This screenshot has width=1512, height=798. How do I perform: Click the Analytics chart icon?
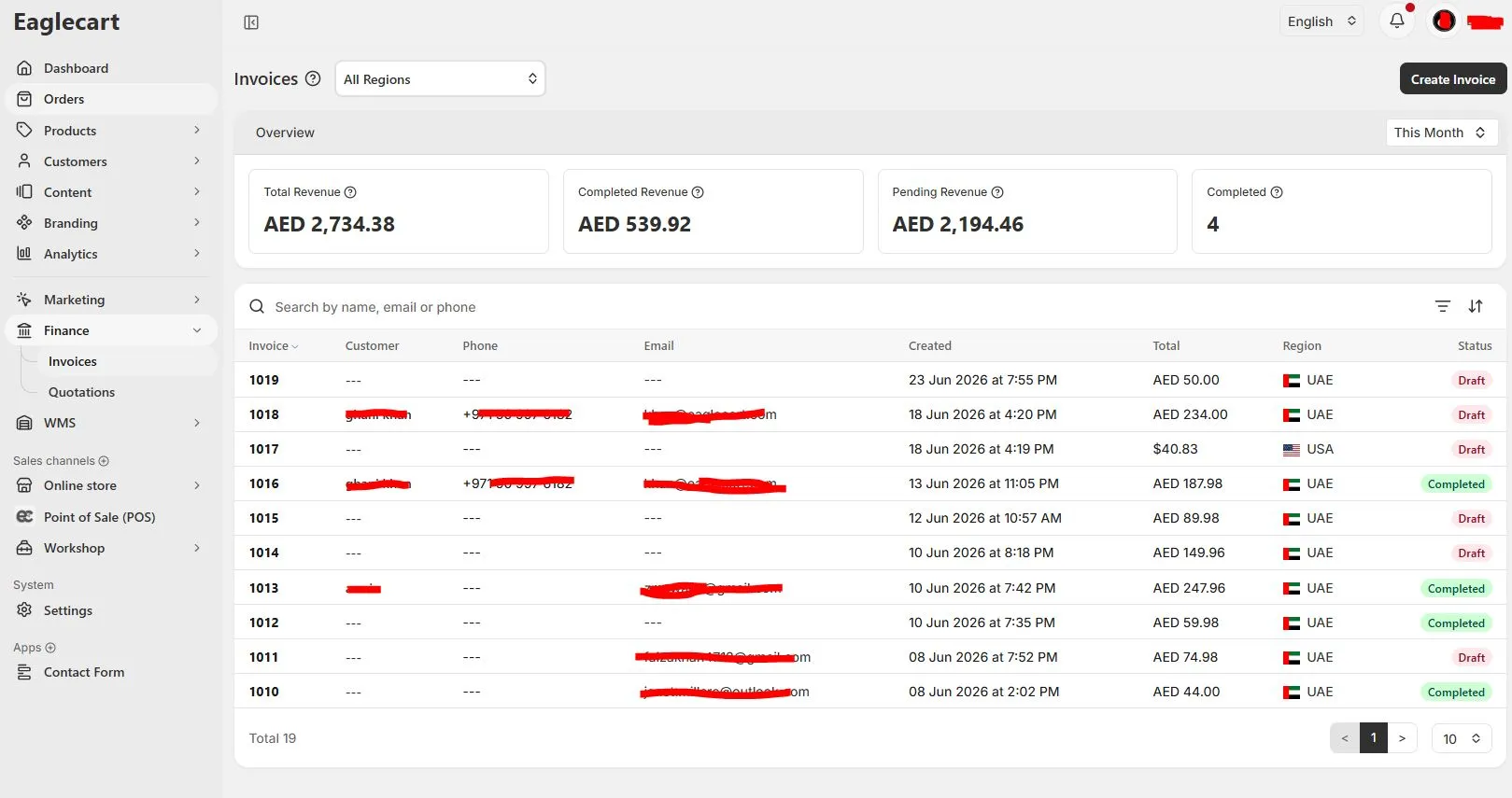[24, 254]
